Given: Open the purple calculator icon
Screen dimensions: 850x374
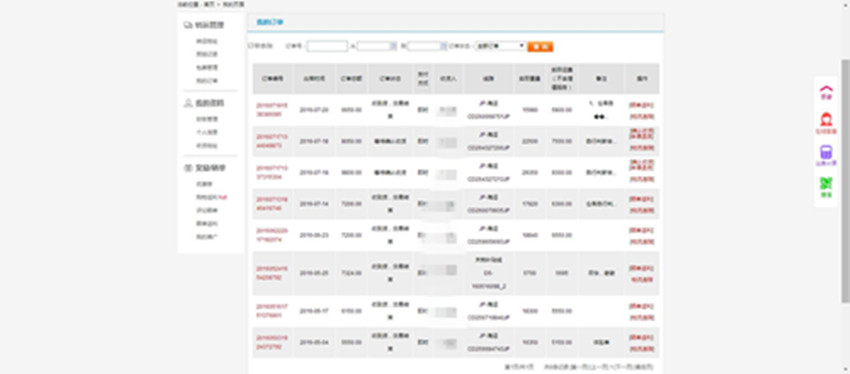Looking at the screenshot, I should [826, 152].
